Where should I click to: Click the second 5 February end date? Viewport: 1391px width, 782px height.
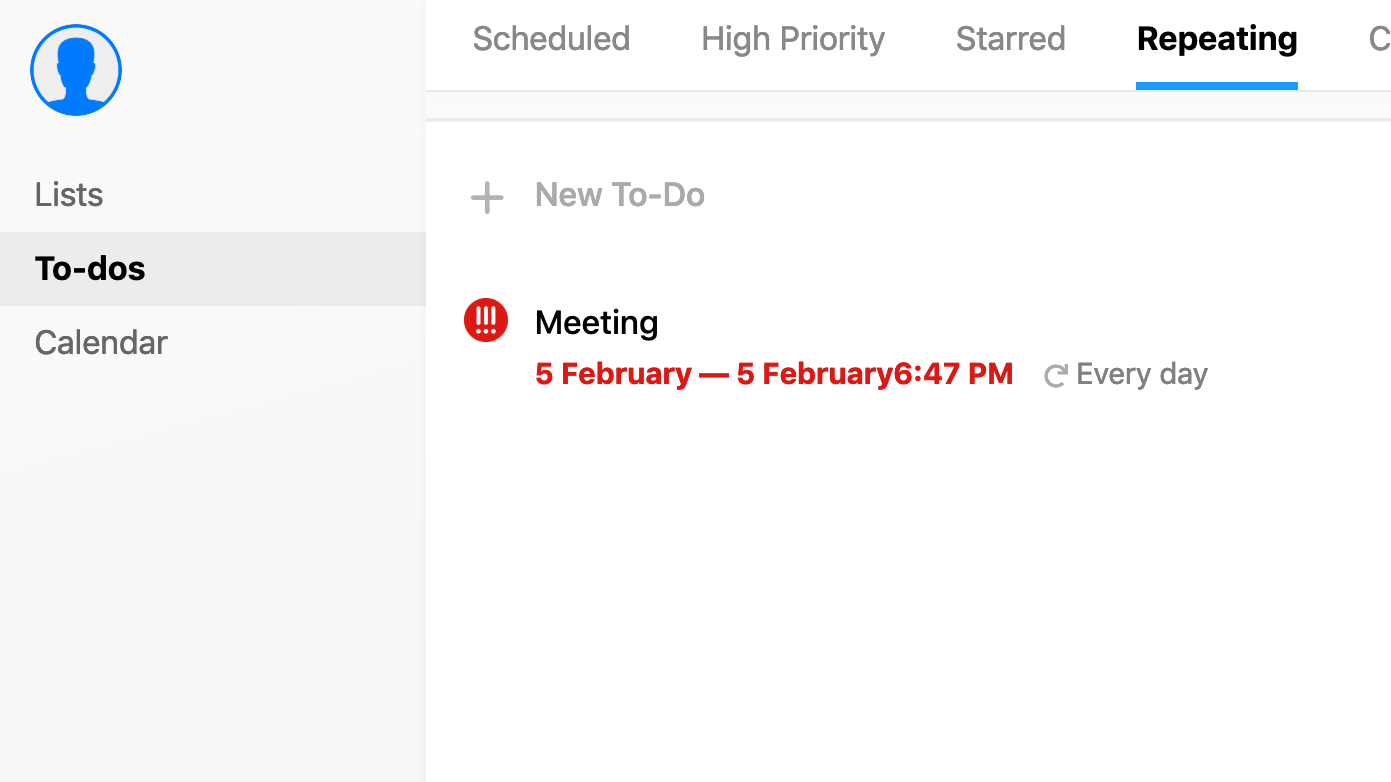pyautogui.click(x=815, y=374)
